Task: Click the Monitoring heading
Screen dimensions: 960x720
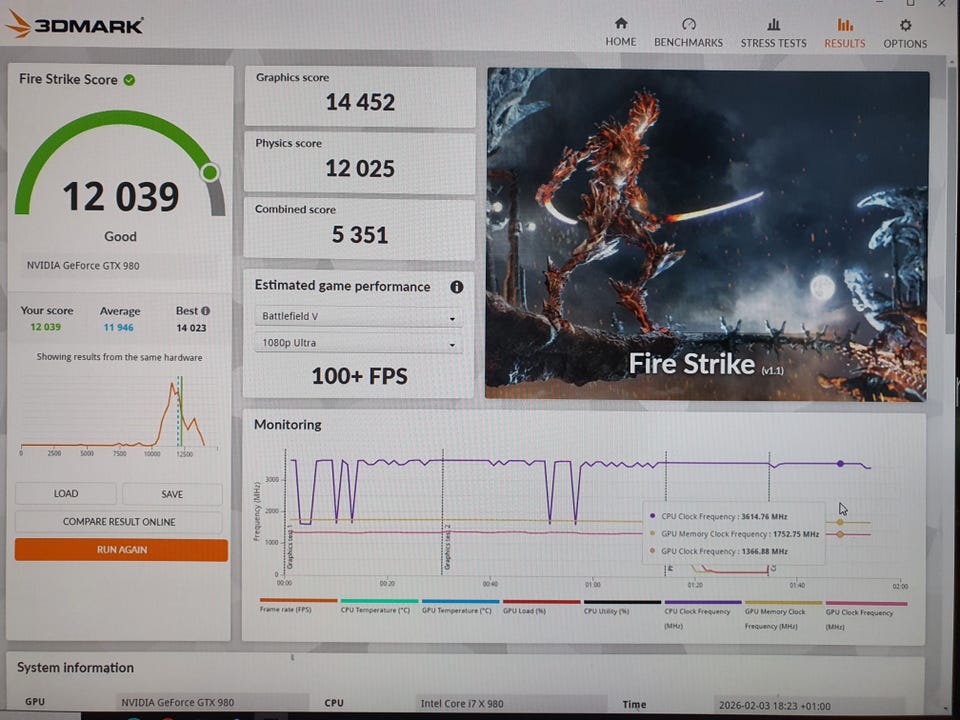Action: pos(288,424)
